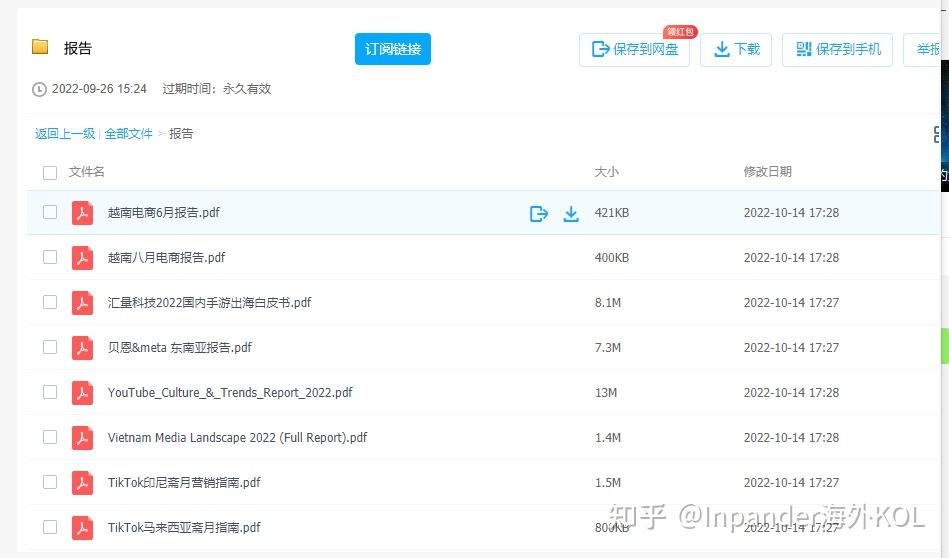
Task: Click the PDF icon for 越南八月电商报告.pdf
Action: click(x=82, y=257)
